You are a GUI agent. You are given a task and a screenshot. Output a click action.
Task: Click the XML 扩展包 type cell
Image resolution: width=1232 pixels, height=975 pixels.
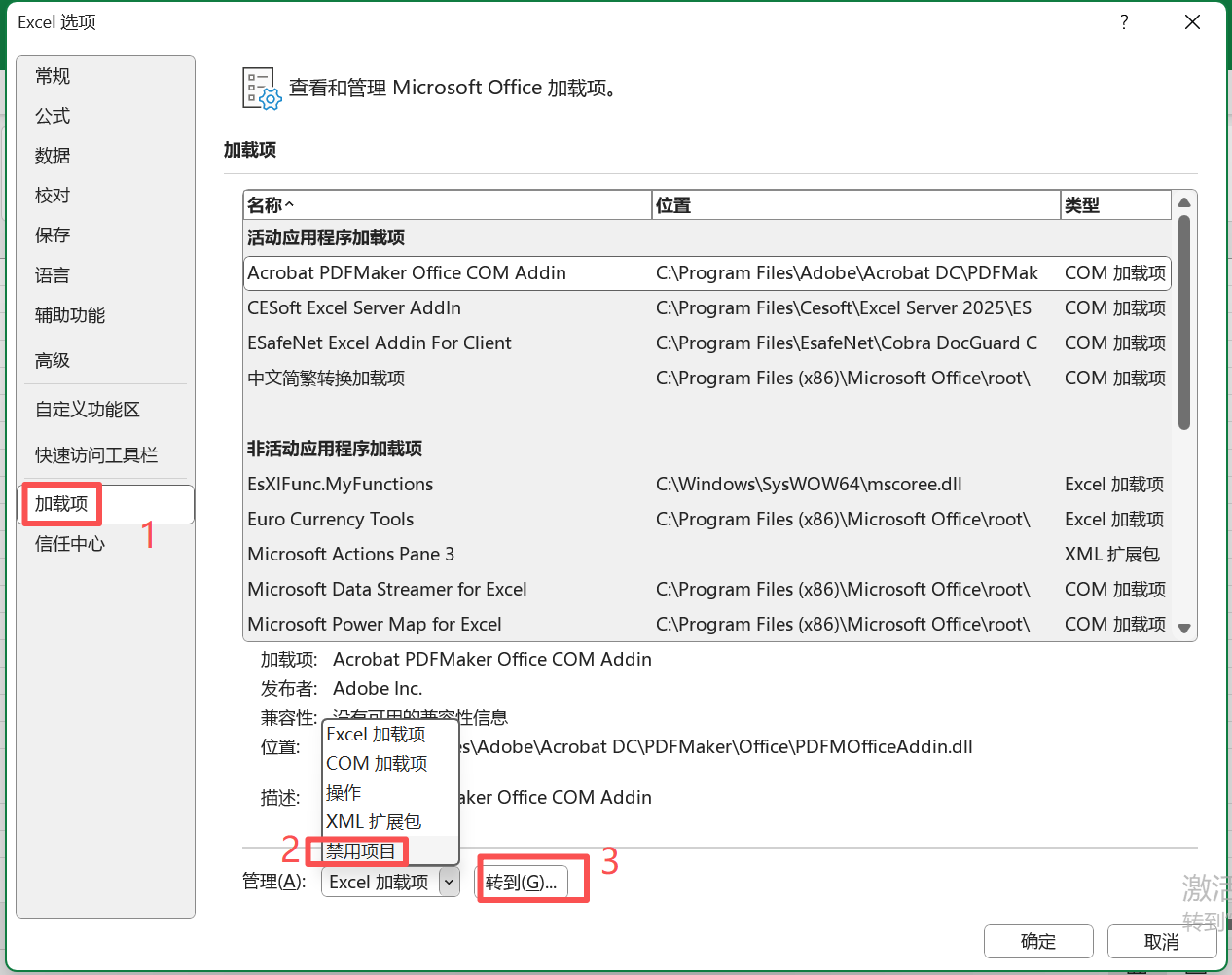point(1112,555)
